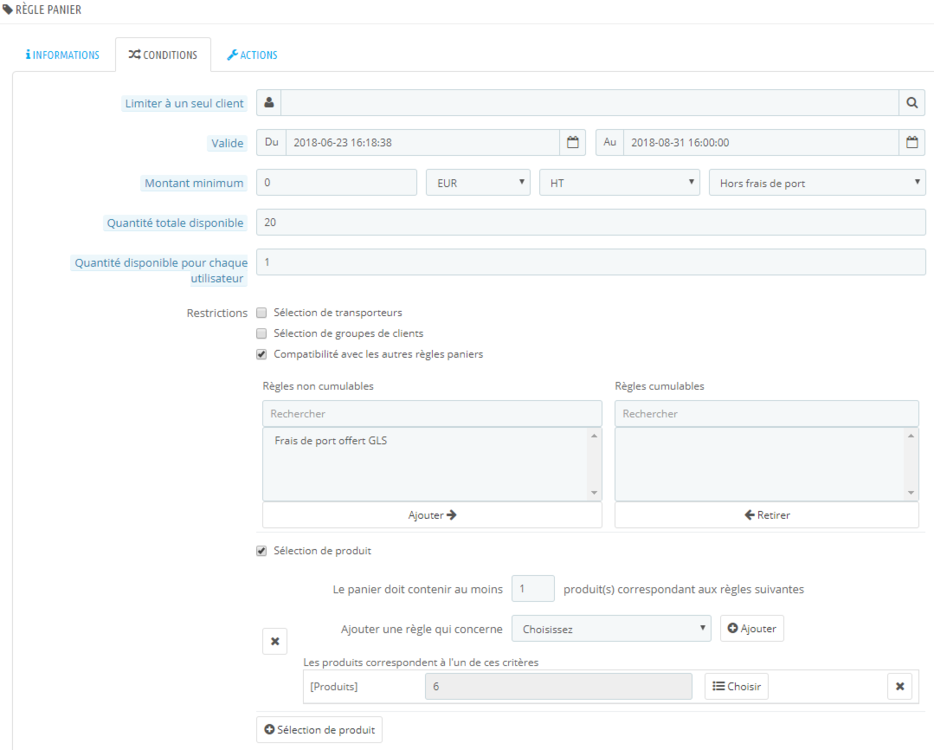Click Rechercher in Règles cumulables
This screenshot has width=934, height=750.
767,413
